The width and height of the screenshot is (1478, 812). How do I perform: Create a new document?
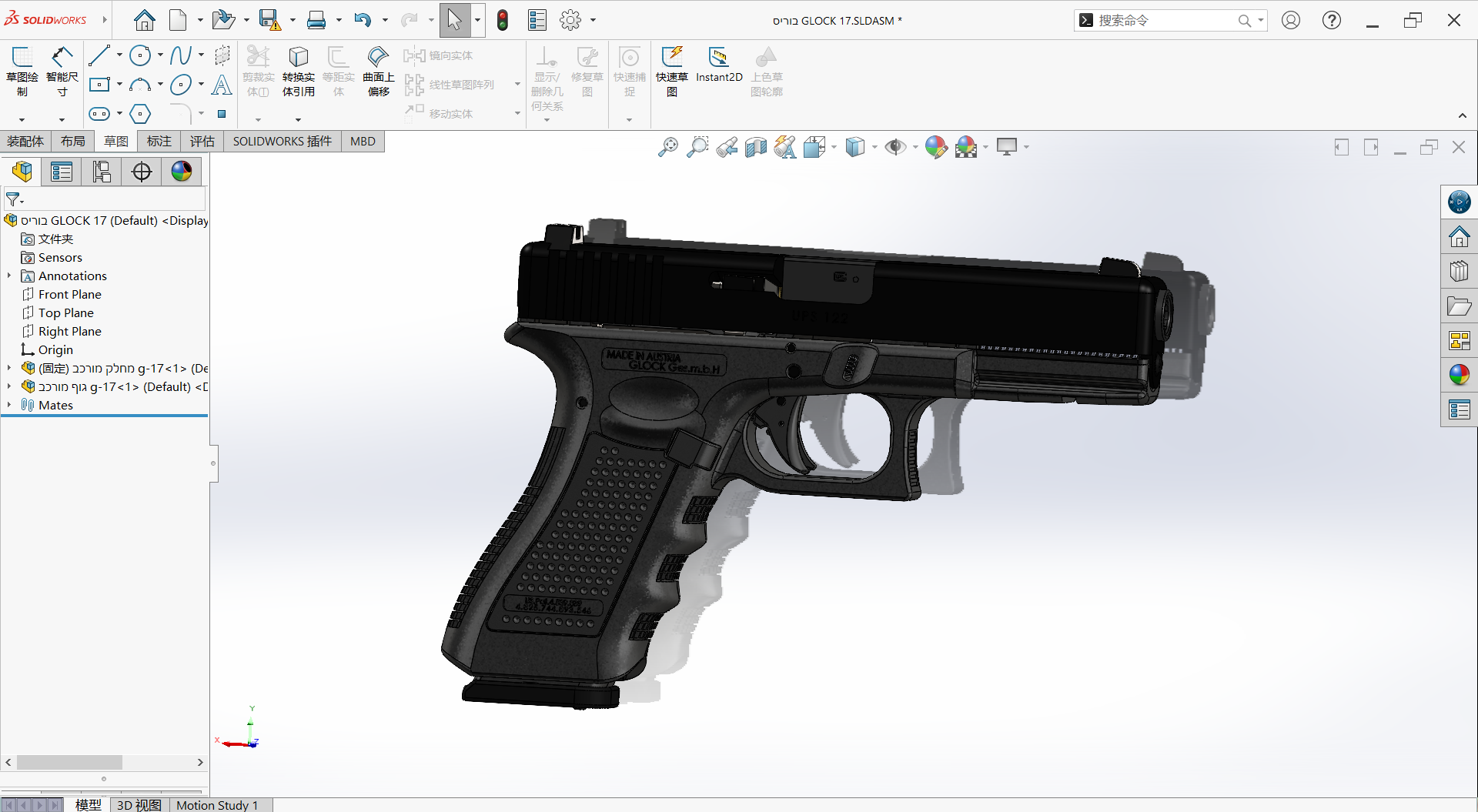pos(178,20)
